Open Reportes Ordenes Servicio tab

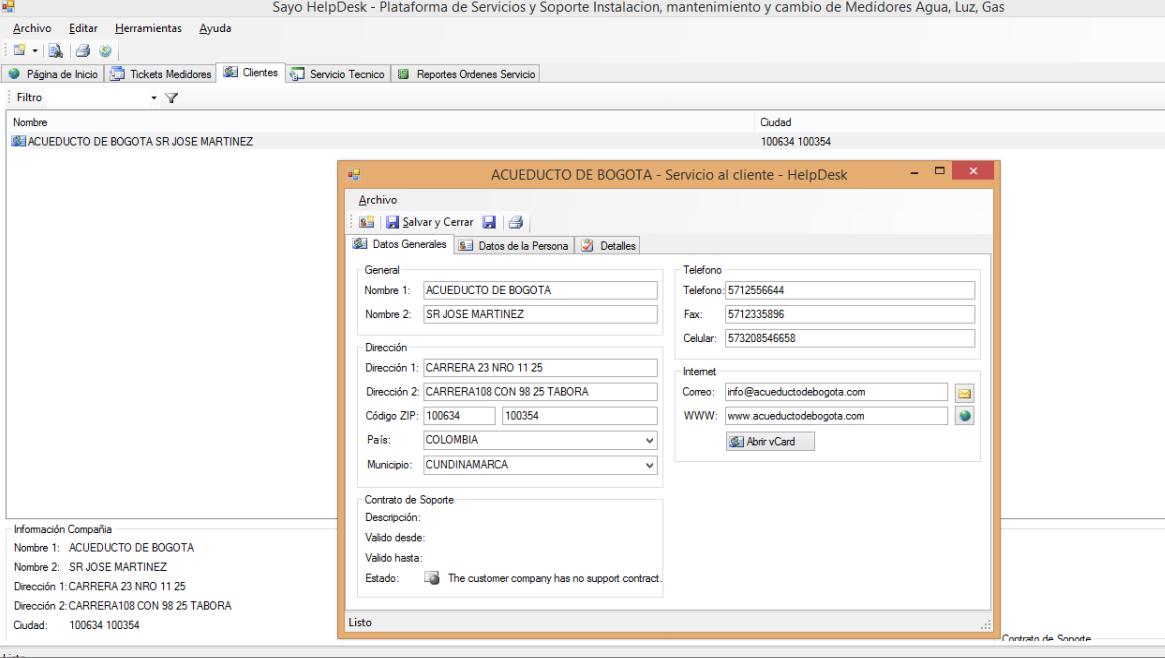(x=467, y=74)
